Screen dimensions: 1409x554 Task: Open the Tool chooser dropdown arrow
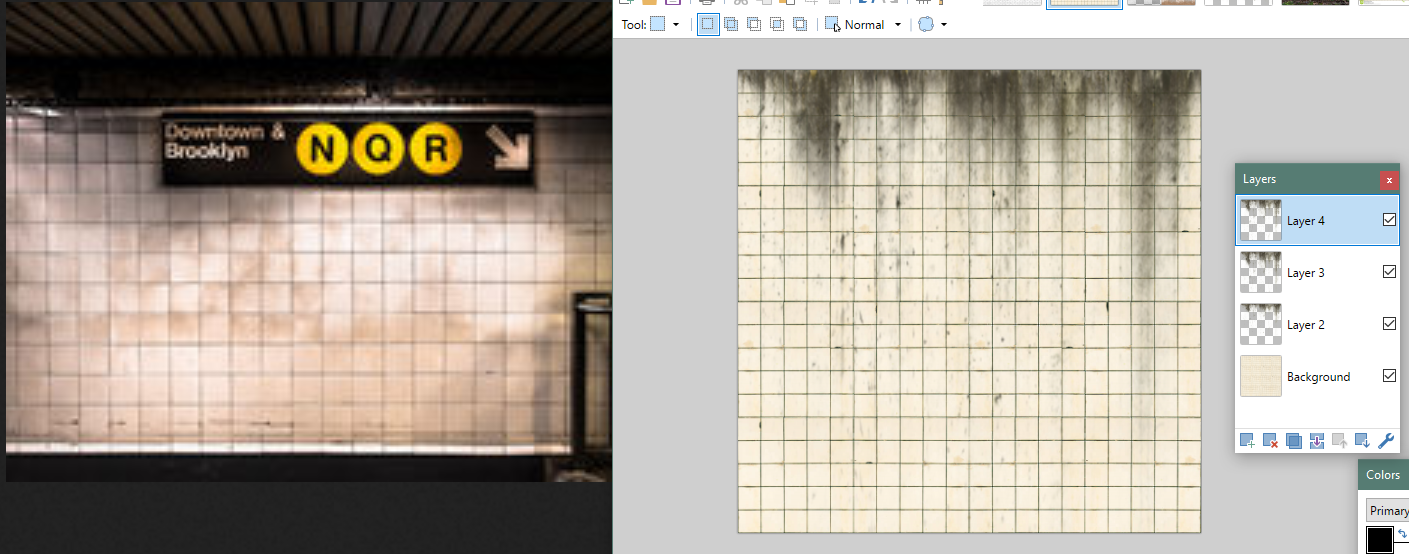pos(676,25)
